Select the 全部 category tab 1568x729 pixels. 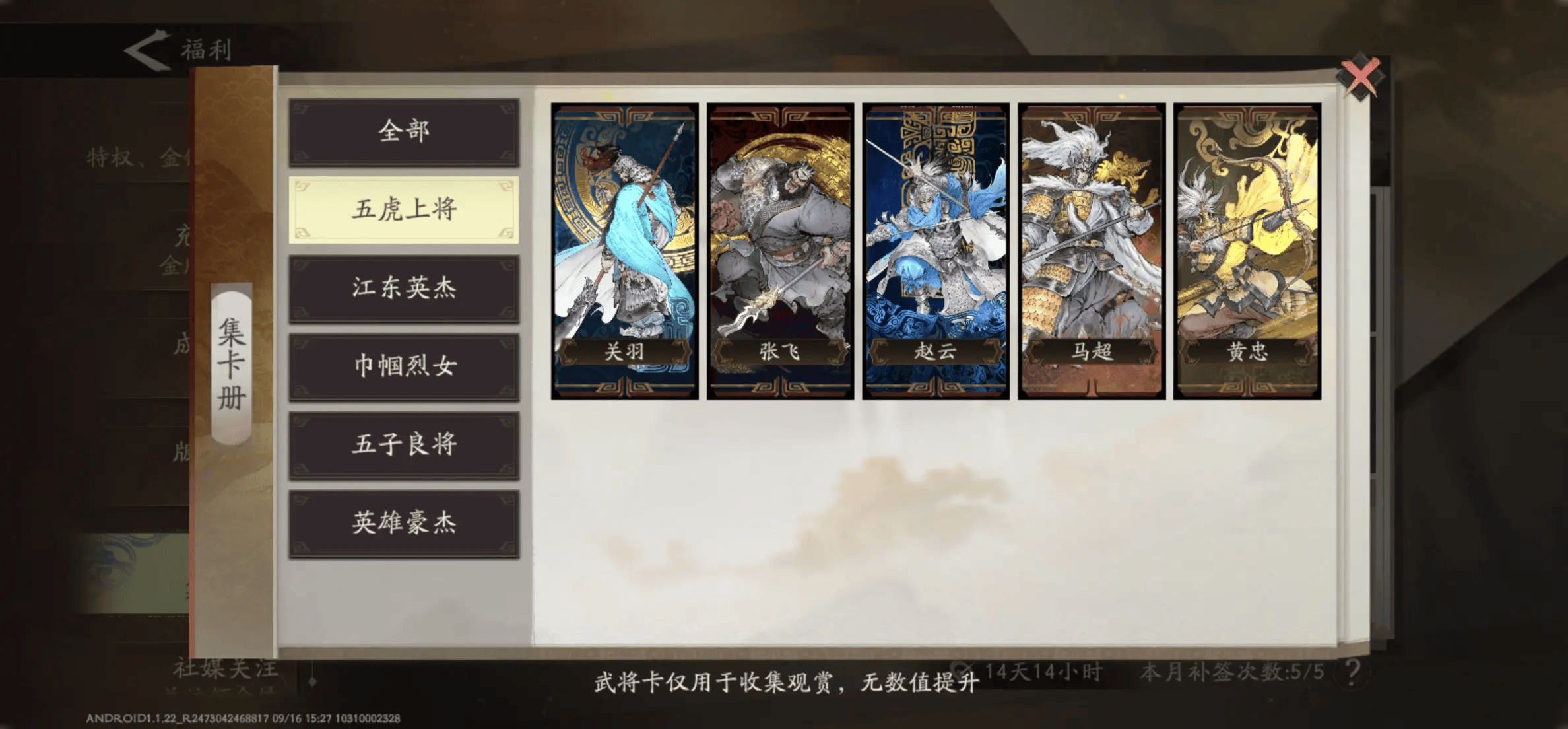tap(404, 132)
